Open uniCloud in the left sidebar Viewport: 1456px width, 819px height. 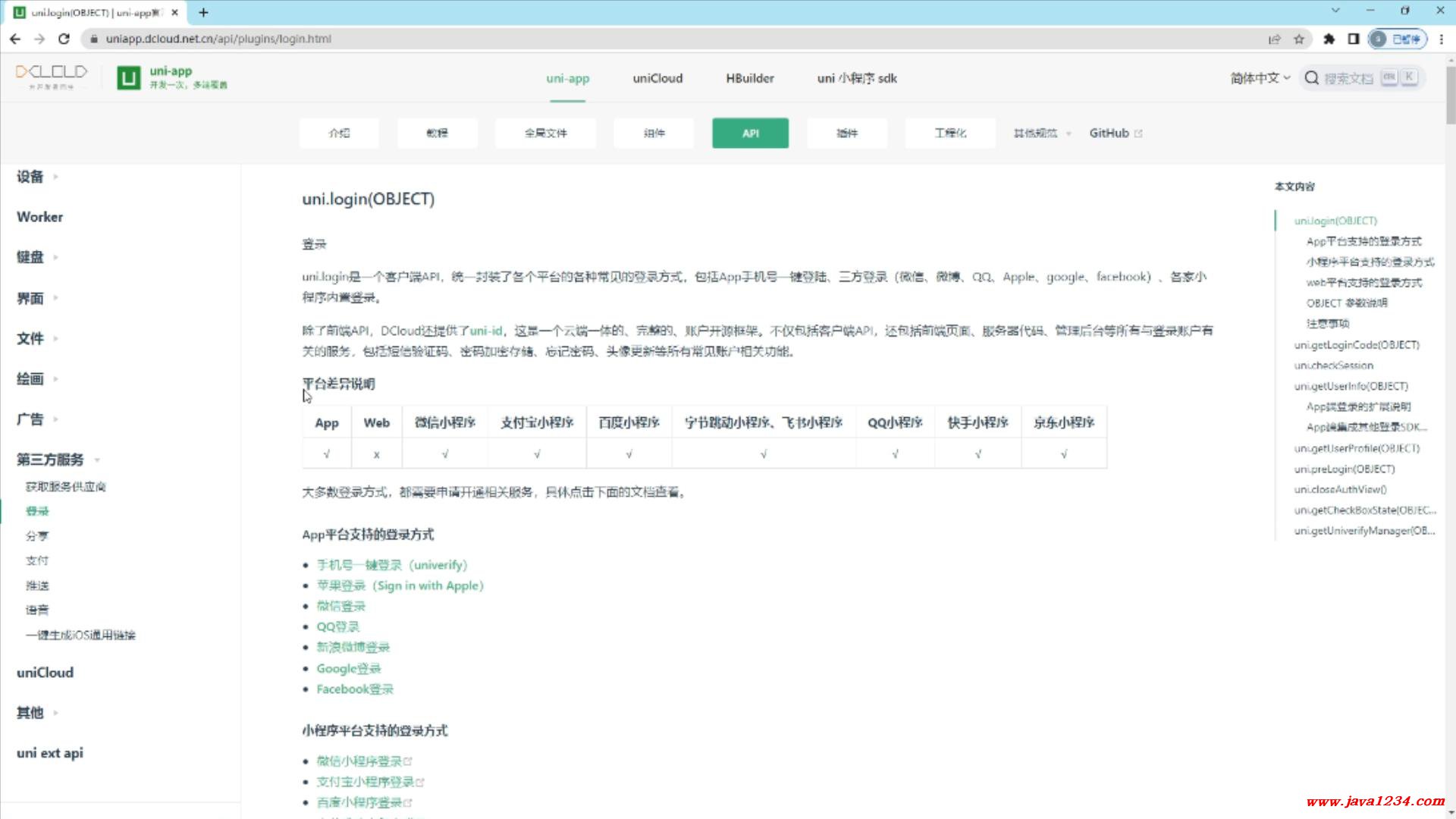coord(45,673)
